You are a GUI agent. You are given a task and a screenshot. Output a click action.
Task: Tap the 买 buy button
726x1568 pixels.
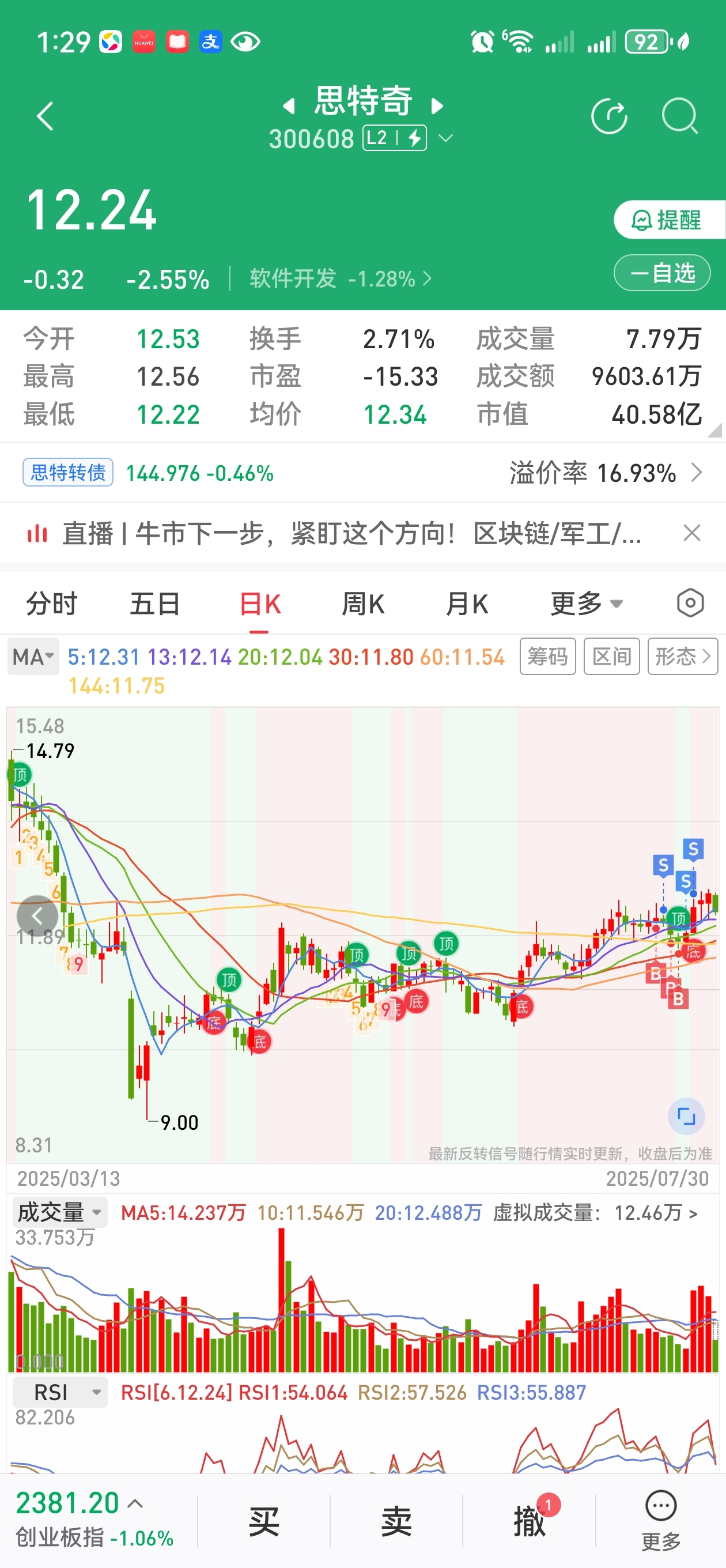[x=263, y=1521]
